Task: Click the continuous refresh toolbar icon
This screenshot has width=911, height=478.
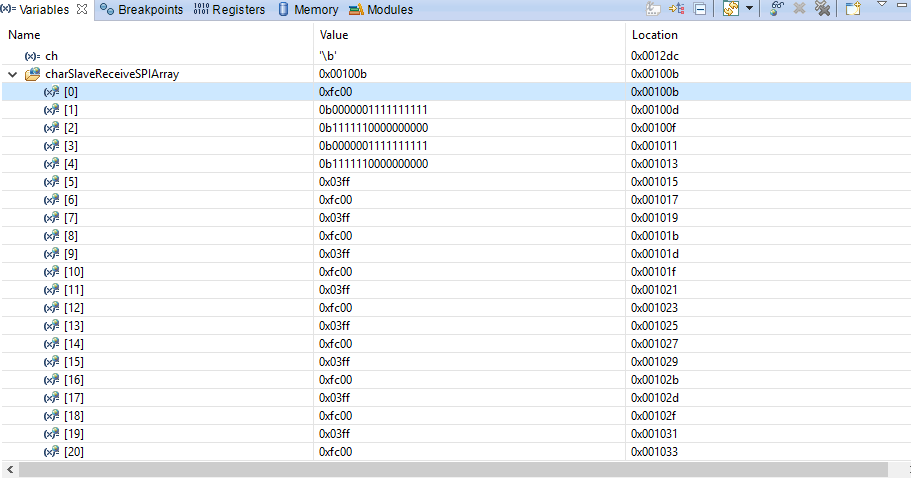Action: (x=729, y=9)
